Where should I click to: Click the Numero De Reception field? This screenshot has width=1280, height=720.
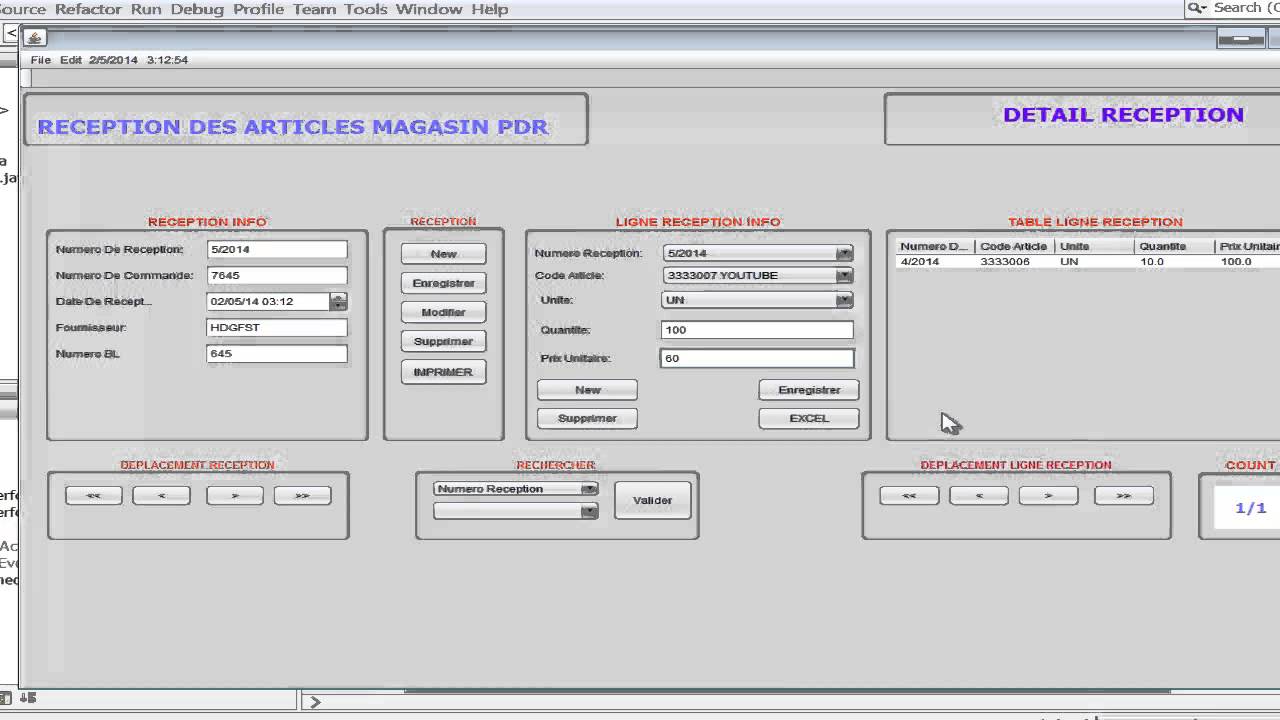tap(277, 249)
